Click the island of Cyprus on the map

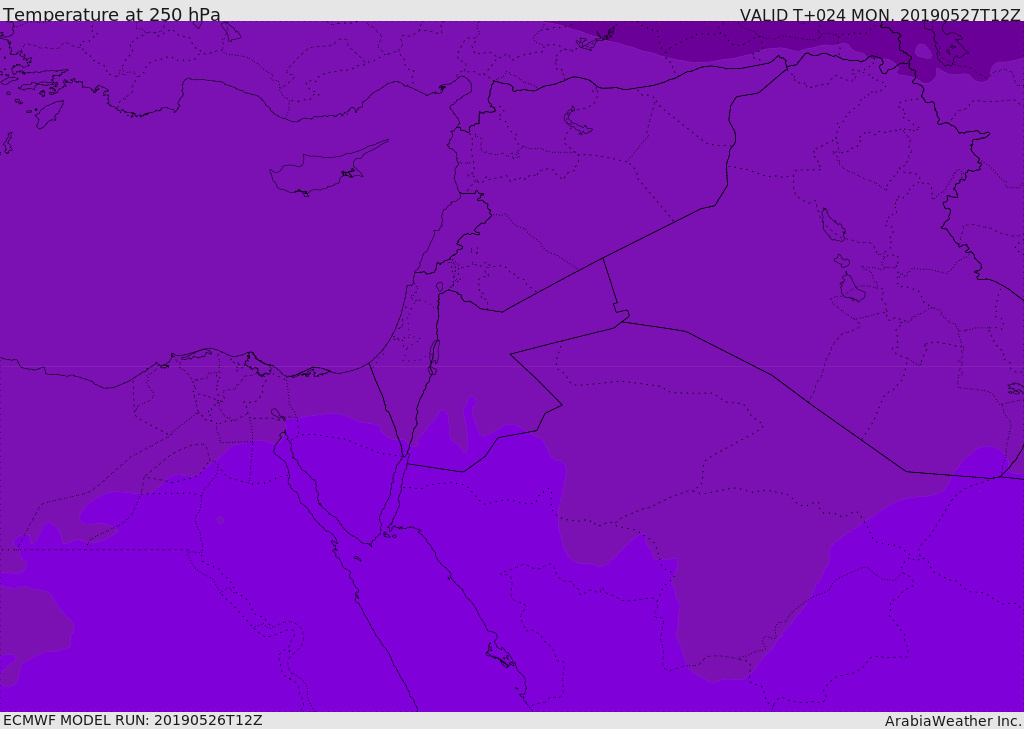pyautogui.click(x=321, y=172)
